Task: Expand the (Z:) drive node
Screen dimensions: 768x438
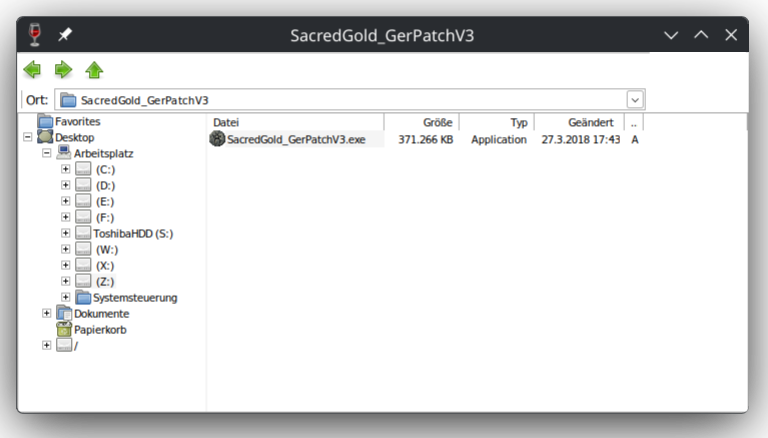Action: (x=66, y=281)
